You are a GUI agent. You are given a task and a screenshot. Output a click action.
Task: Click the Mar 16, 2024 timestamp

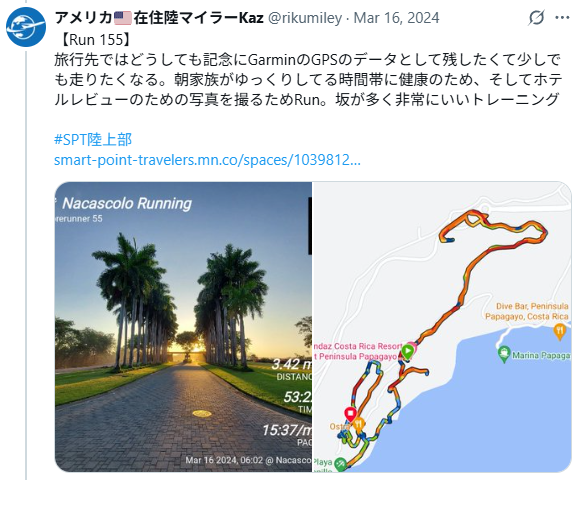pyautogui.click(x=397, y=18)
